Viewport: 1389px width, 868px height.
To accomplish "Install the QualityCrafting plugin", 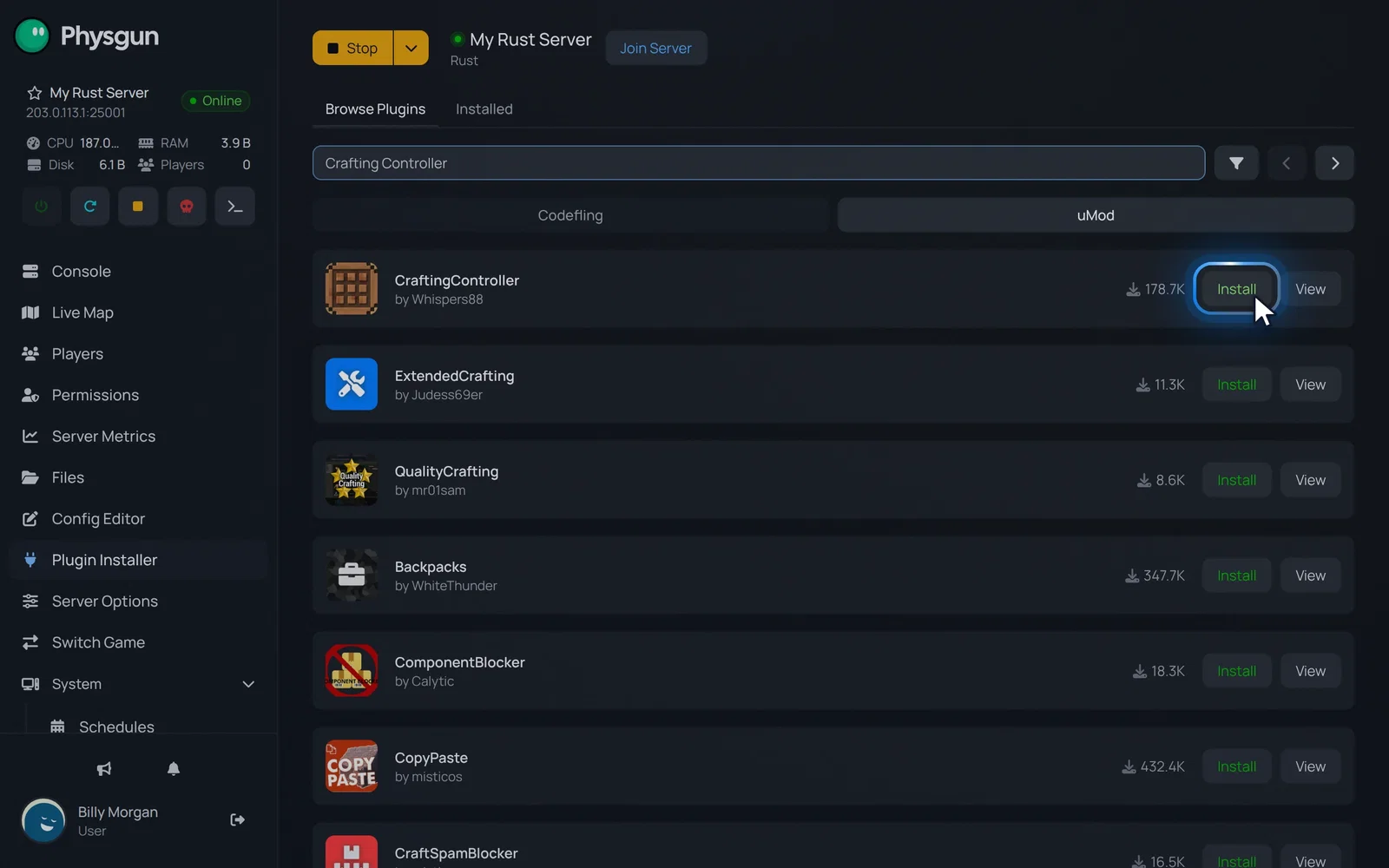I will point(1236,480).
